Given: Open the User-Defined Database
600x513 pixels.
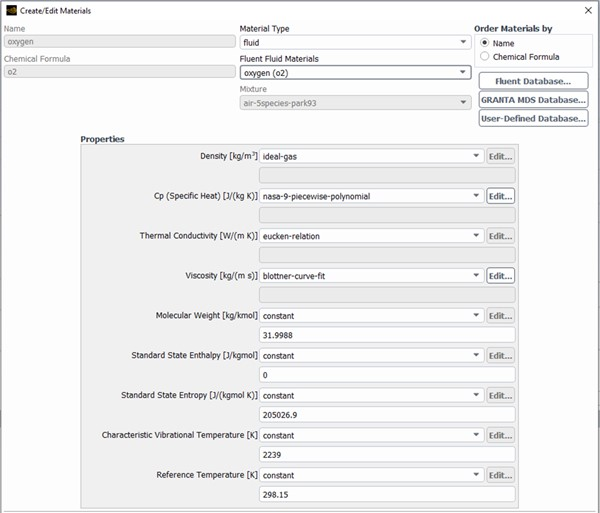Looking at the screenshot, I should pos(533,119).
